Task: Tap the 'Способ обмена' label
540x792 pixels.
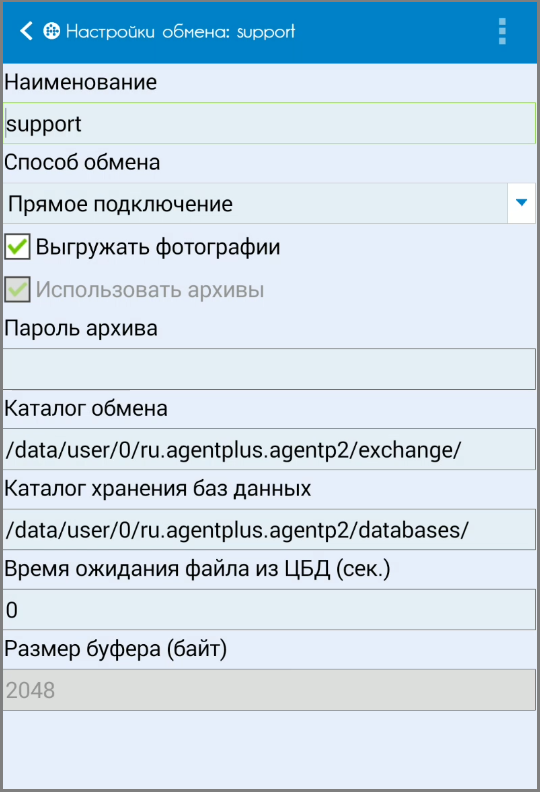Action: (x=82, y=163)
